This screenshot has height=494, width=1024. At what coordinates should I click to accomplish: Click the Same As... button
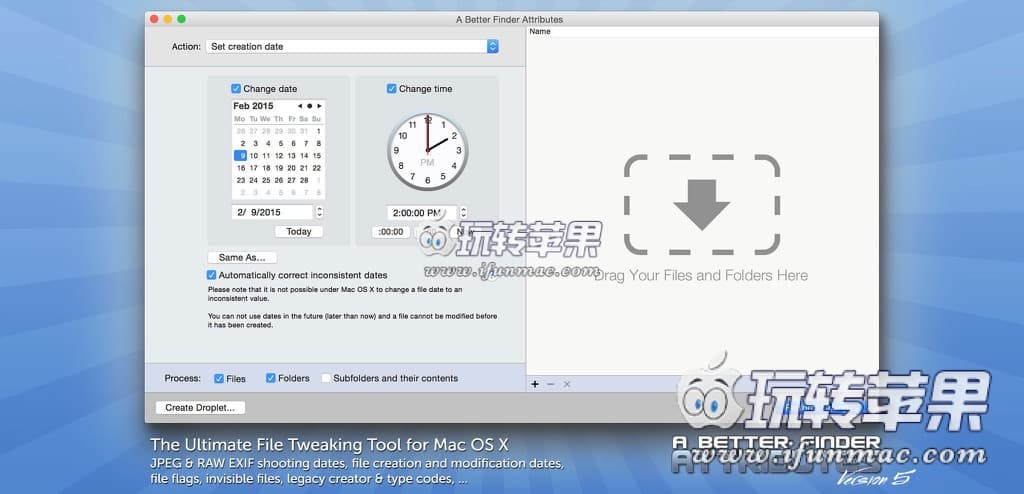click(x=242, y=257)
